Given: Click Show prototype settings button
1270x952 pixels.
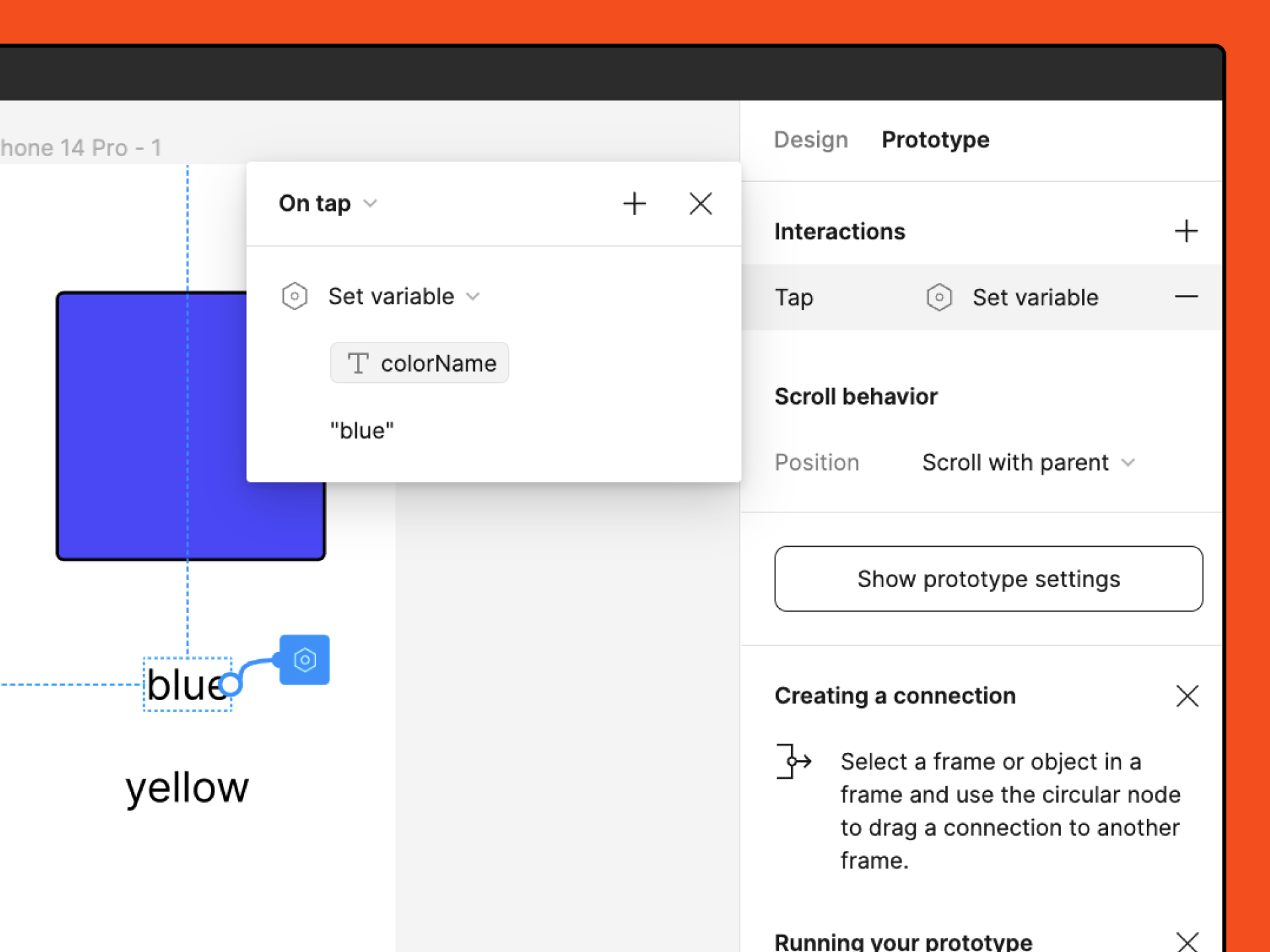Looking at the screenshot, I should 990,578.
